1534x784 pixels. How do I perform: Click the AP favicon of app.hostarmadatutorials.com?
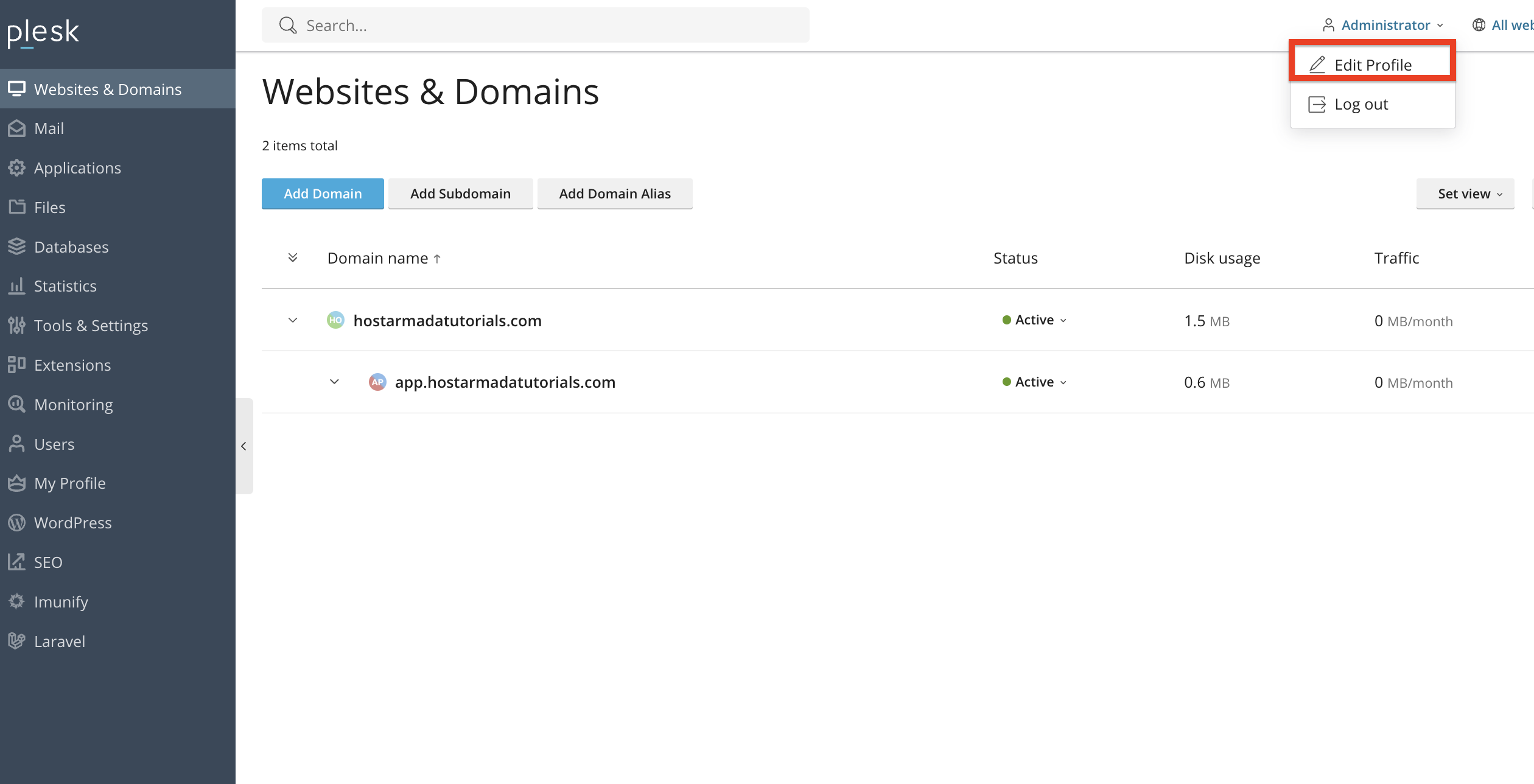pos(377,382)
